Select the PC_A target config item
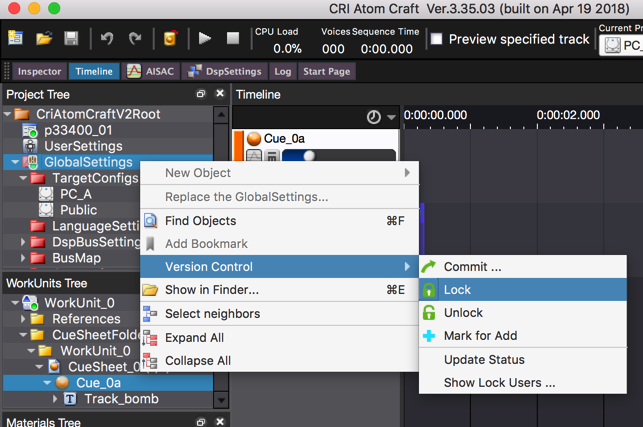 click(x=75, y=194)
